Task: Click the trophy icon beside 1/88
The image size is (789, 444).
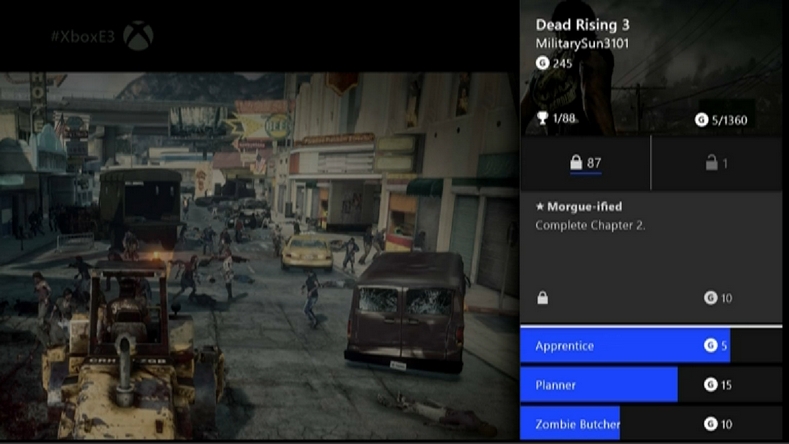Action: (543, 119)
